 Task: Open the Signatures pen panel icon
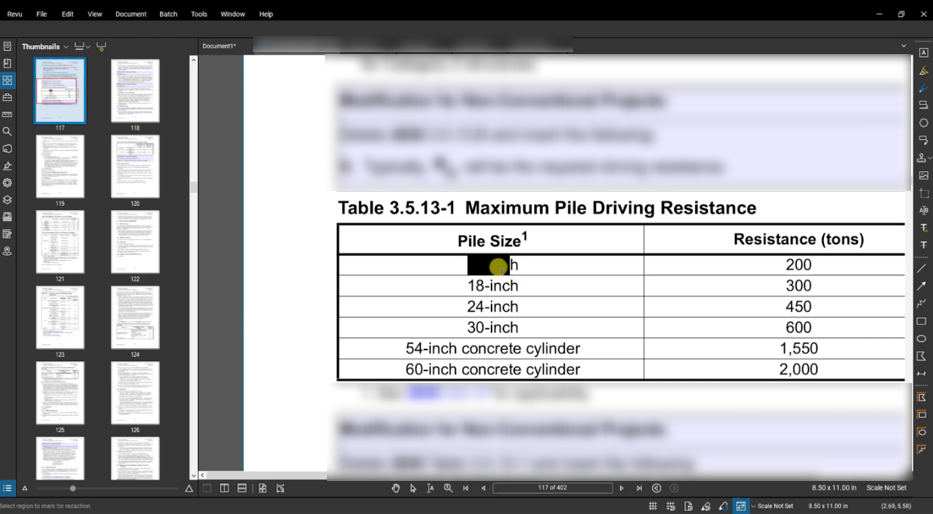7,166
